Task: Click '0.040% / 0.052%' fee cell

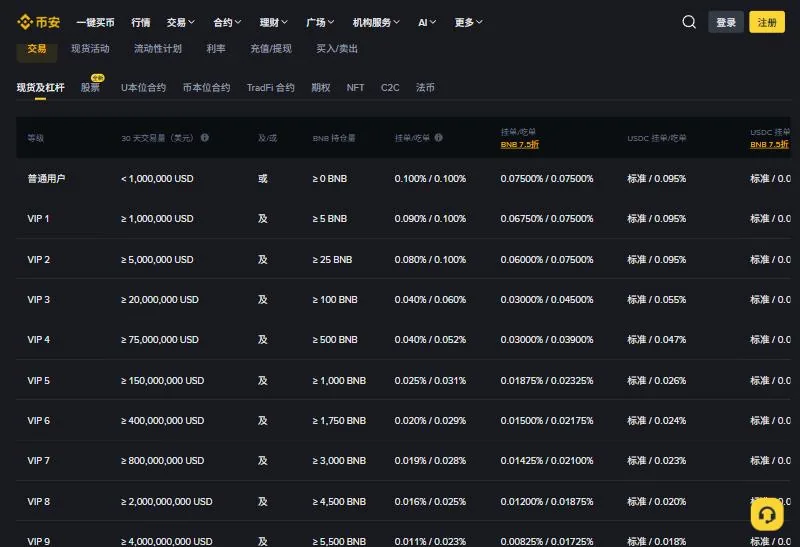Action: [430, 340]
